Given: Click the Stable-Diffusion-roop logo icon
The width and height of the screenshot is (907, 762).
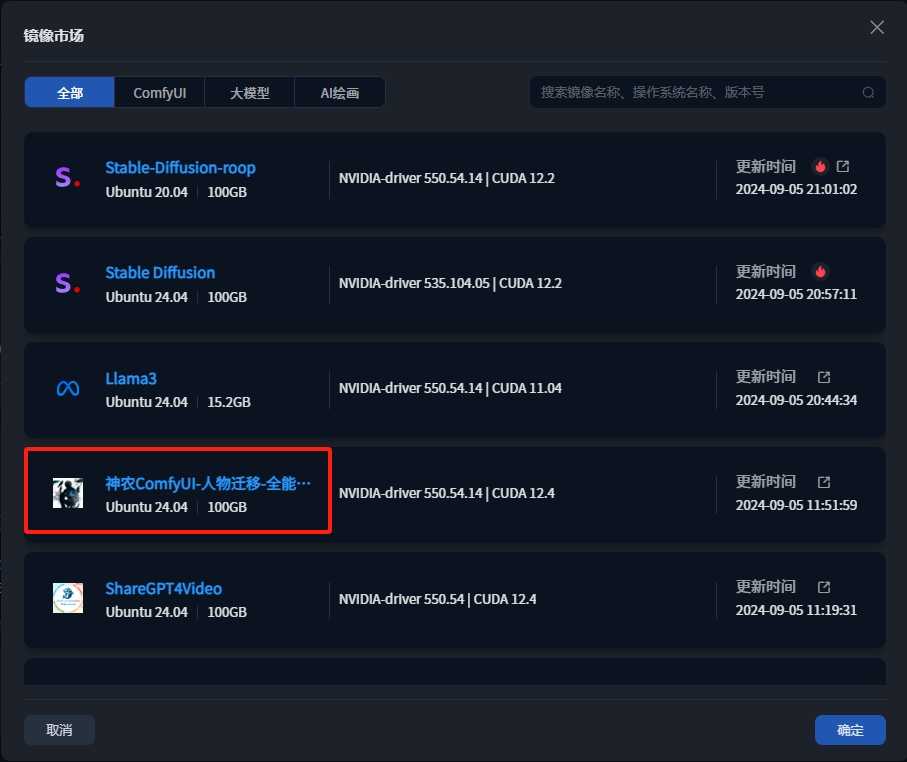Looking at the screenshot, I should 68,178.
